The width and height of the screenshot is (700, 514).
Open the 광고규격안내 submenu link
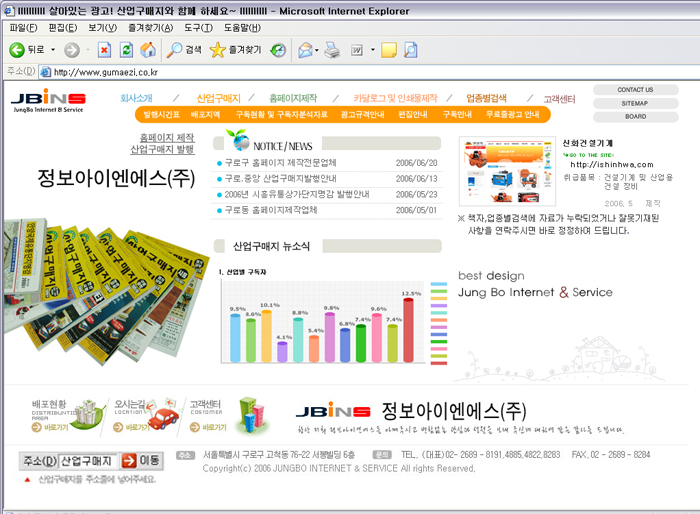pyautogui.click(x=362, y=114)
